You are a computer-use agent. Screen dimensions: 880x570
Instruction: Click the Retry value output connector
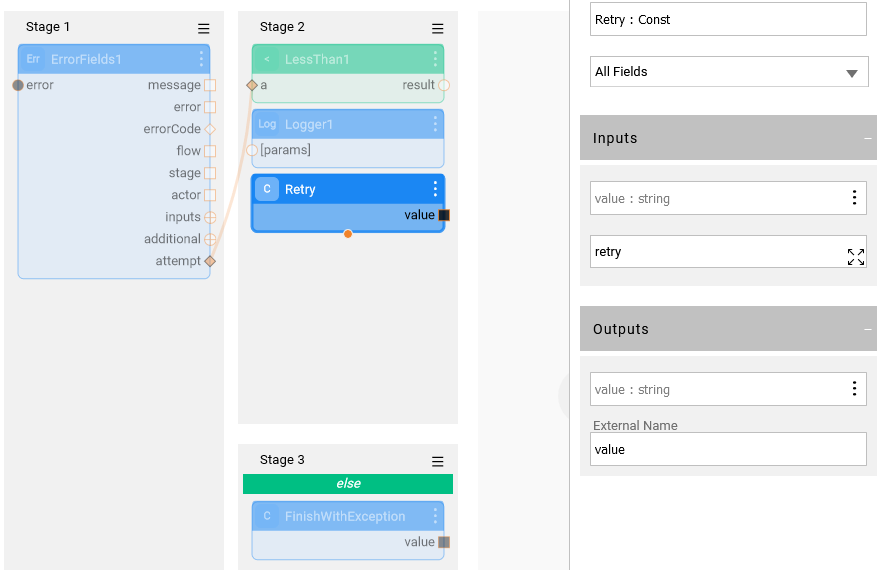[x=444, y=215]
